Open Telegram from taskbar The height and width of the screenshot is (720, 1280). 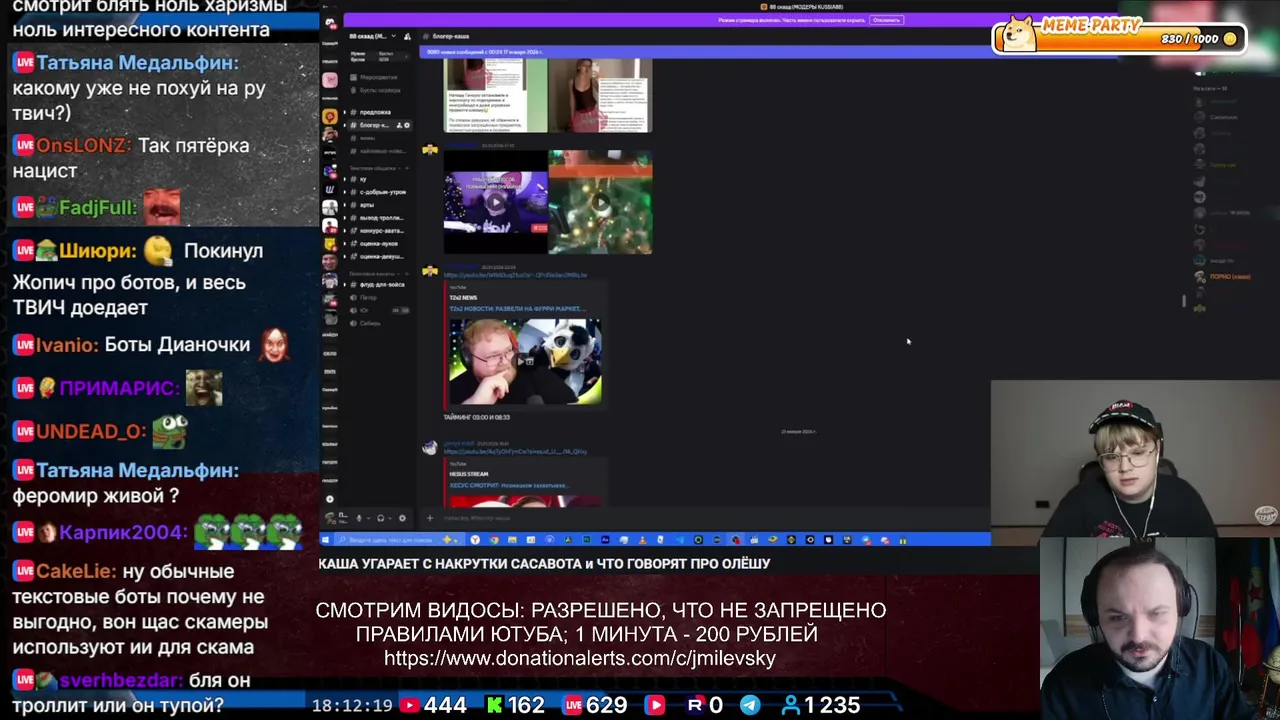(680, 539)
